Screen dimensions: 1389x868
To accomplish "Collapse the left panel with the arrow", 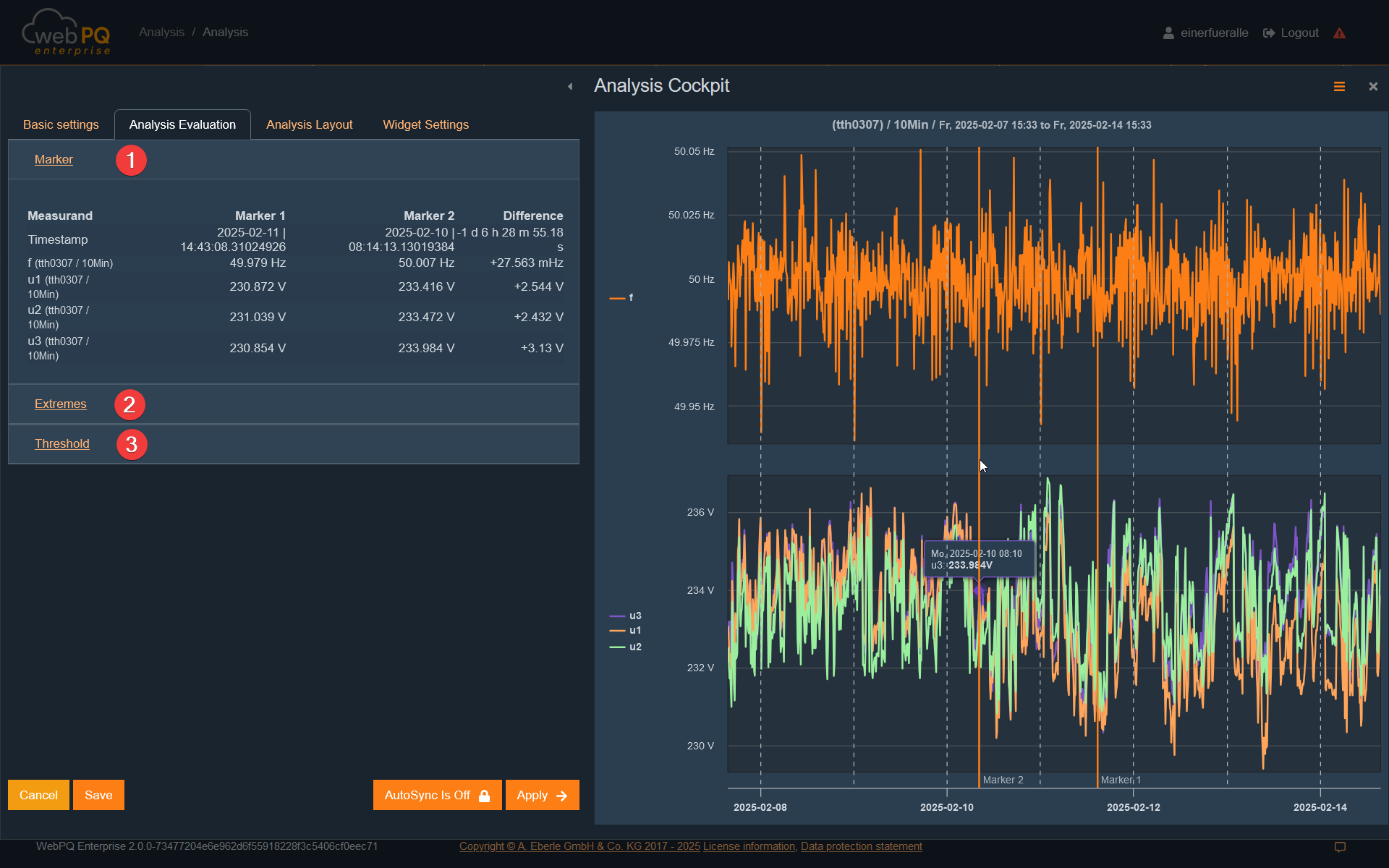I will [570, 87].
